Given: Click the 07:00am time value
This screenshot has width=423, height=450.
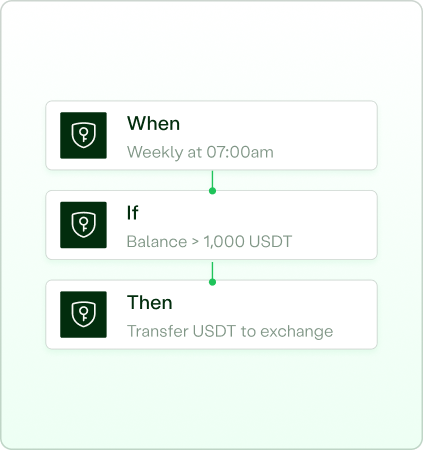Looking at the screenshot, I should pyautogui.click(x=240, y=152).
